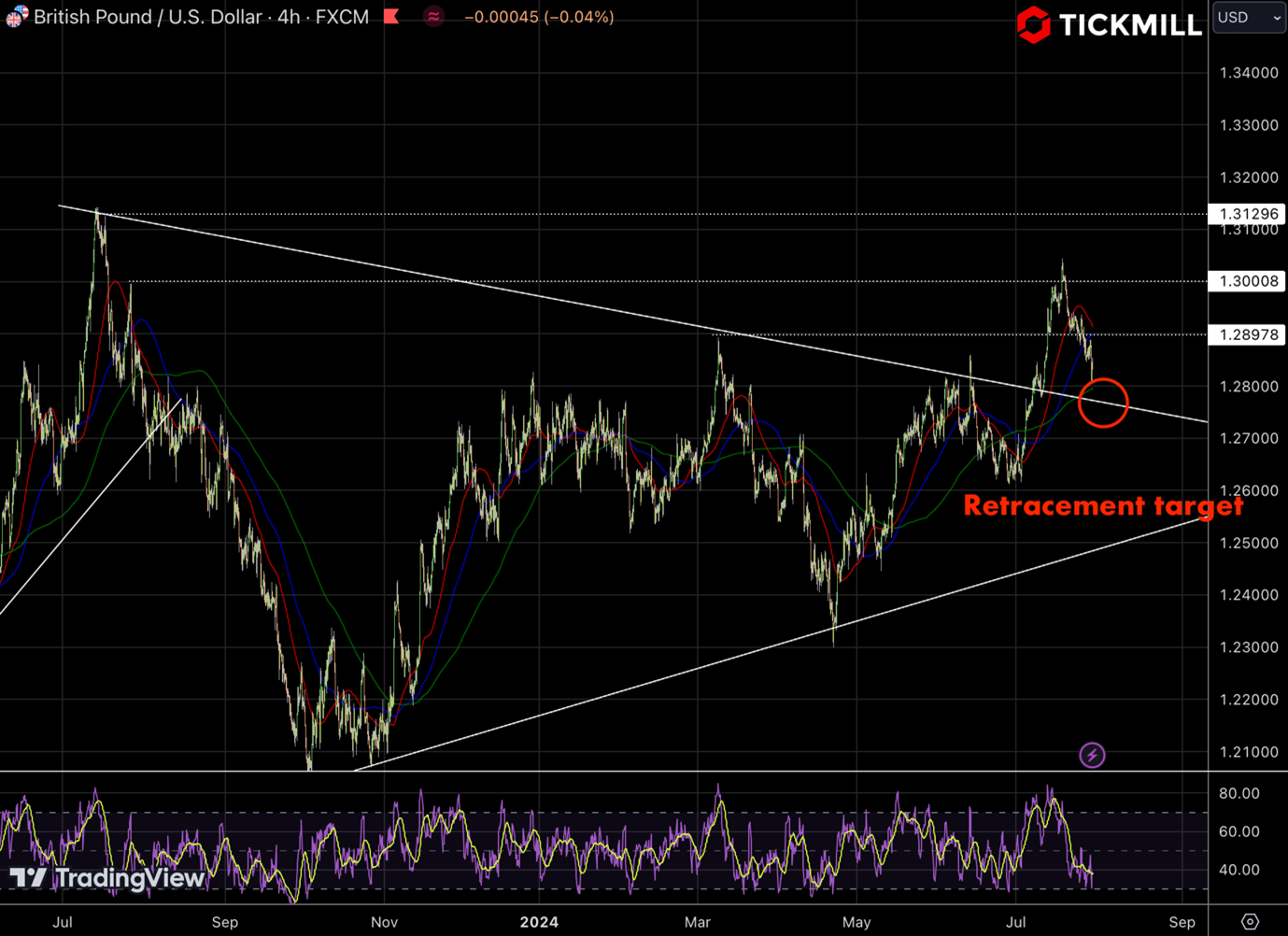Viewport: 1288px width, 936px height.
Task: Select the 1.30008 price level label
Action: [x=1248, y=281]
